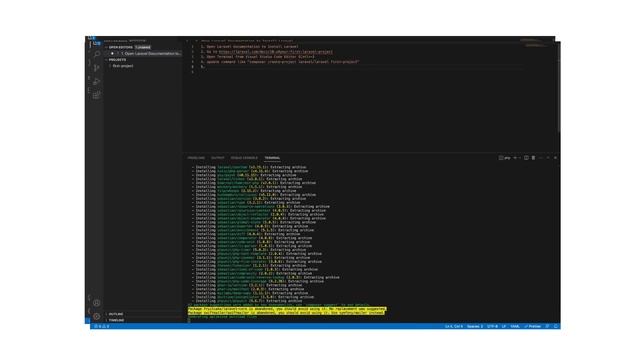Collapse the Projects folder section
The image size is (640, 360).
(117, 60)
